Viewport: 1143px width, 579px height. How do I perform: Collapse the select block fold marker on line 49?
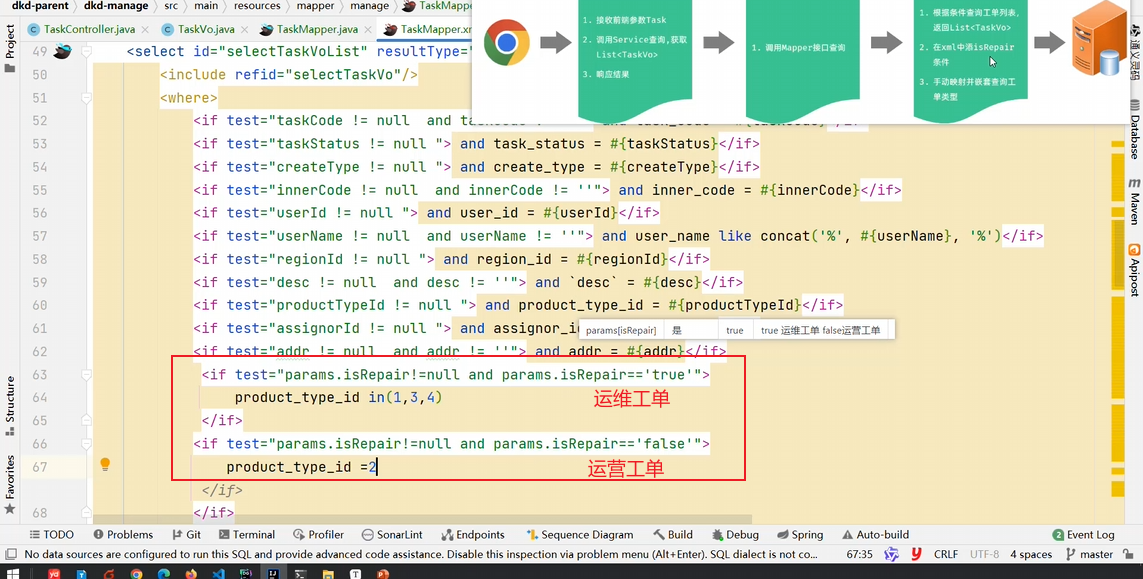[x=86, y=51]
